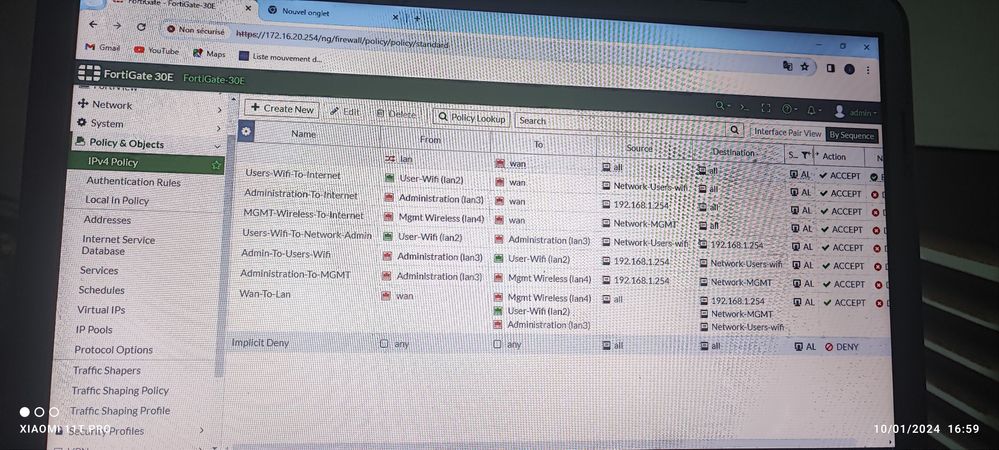Open Internet Service Database

point(118,245)
